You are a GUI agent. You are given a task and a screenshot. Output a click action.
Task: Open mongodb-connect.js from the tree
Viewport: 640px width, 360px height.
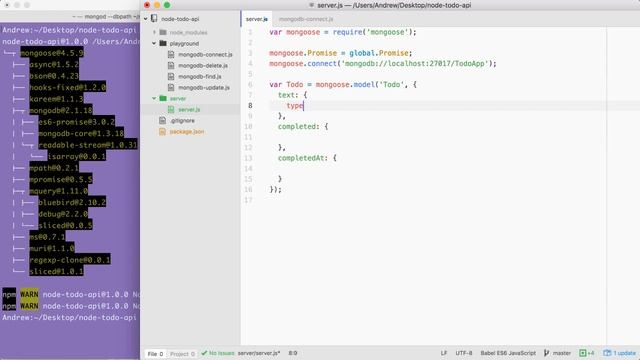pyautogui.click(x=205, y=54)
